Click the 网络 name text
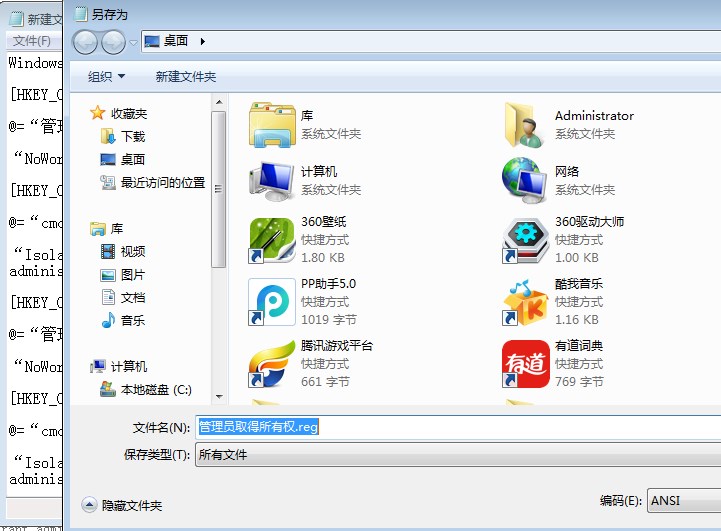This screenshot has width=721, height=531. coord(566,171)
